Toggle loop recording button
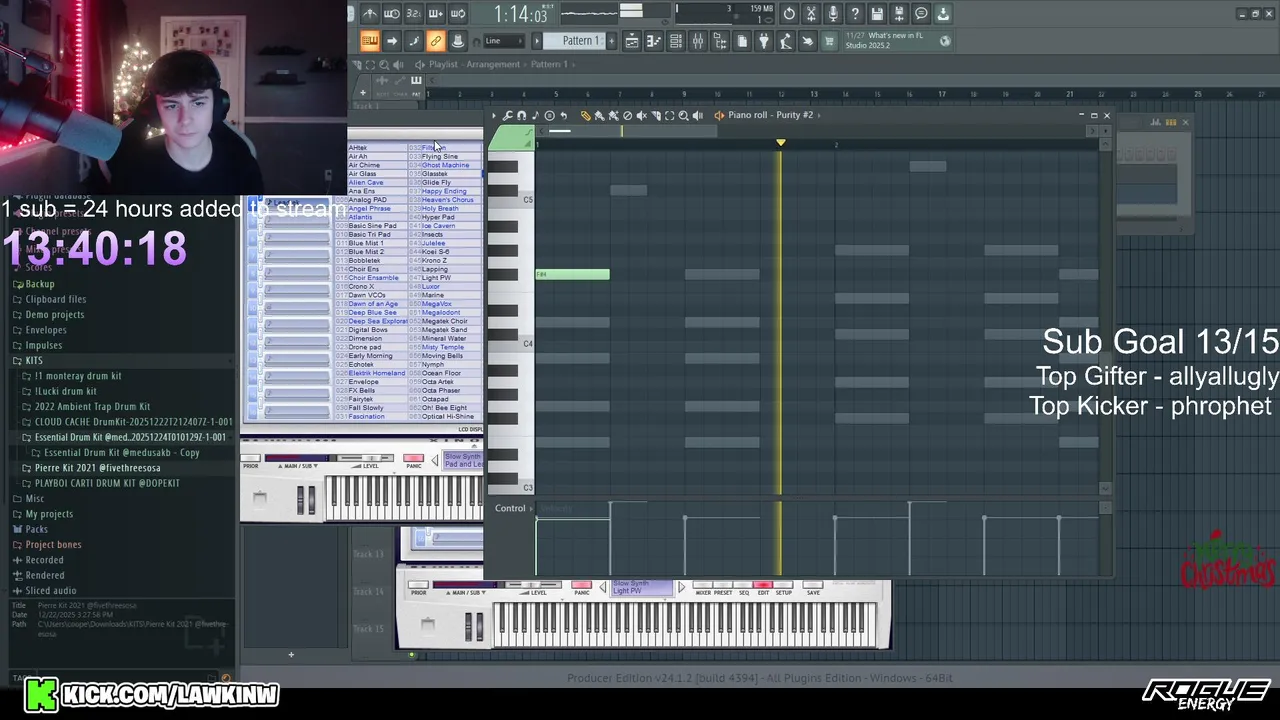 point(457,13)
